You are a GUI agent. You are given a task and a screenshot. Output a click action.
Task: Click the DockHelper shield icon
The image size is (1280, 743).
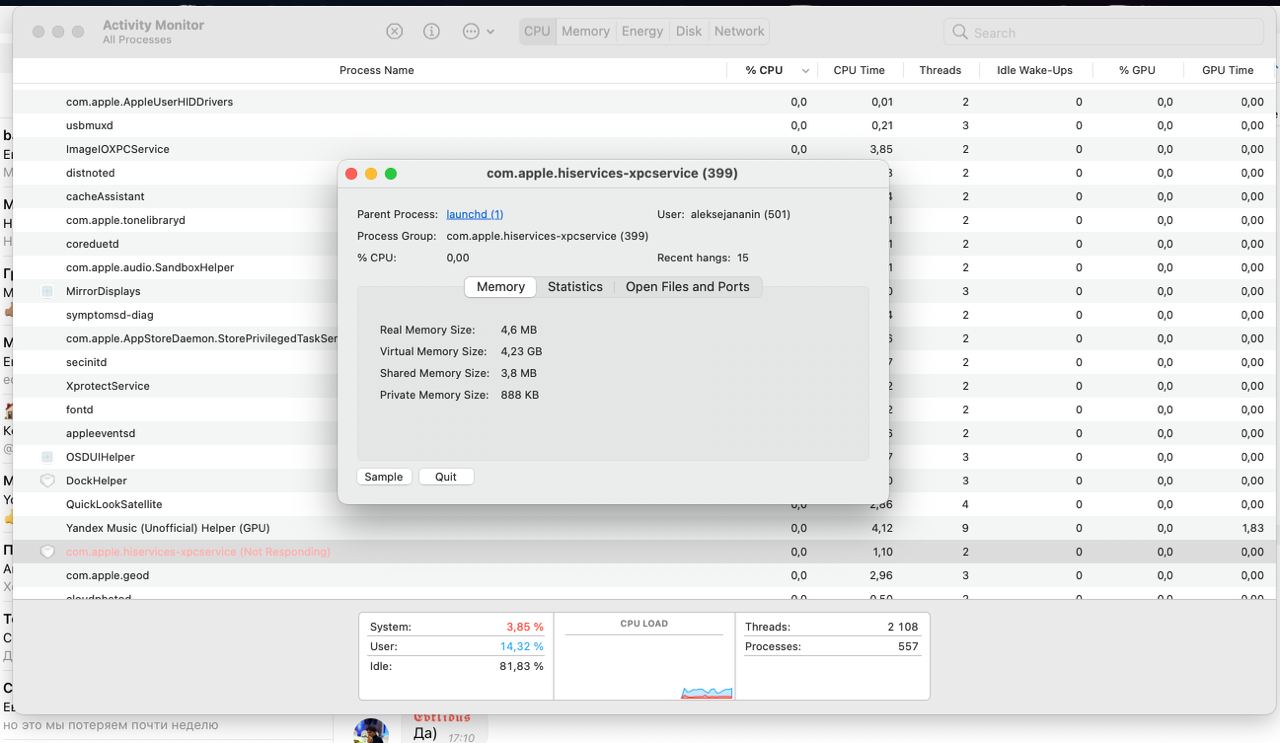(47, 481)
